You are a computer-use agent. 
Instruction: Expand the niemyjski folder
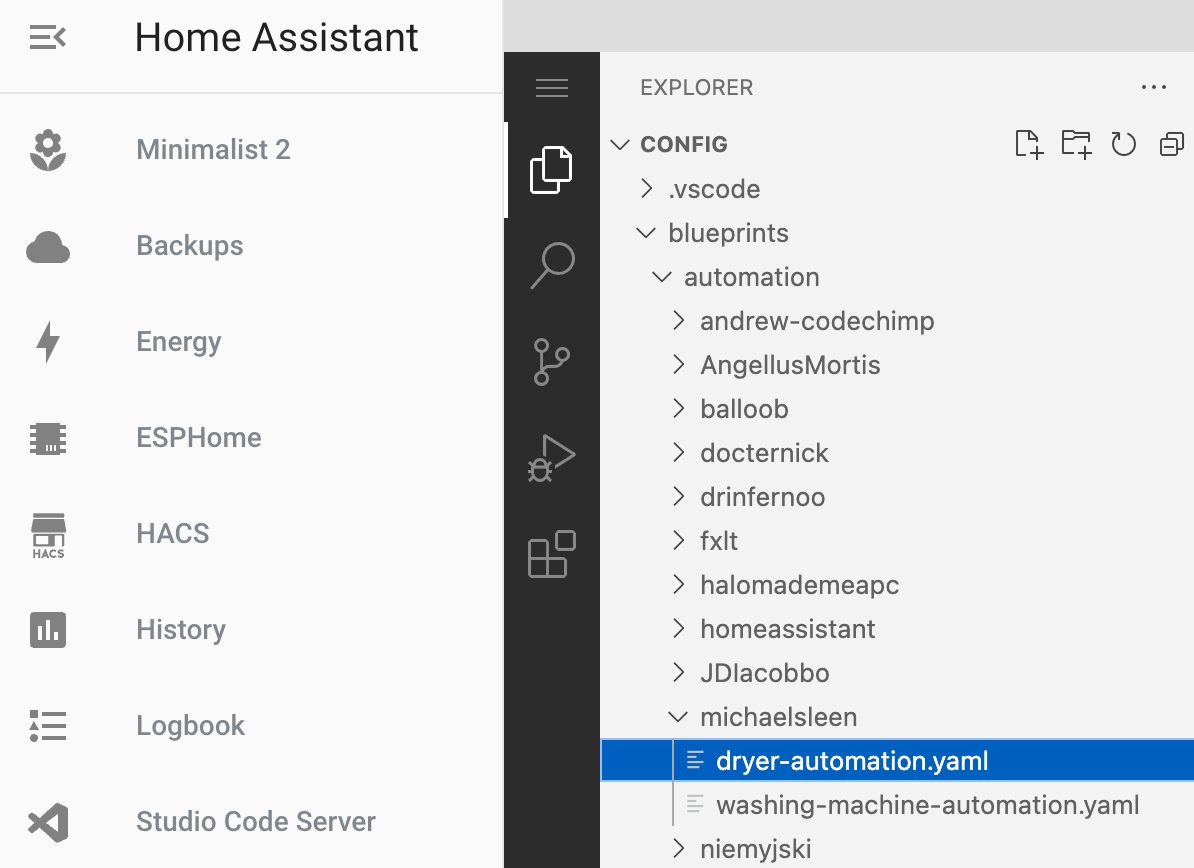pyautogui.click(x=679, y=848)
